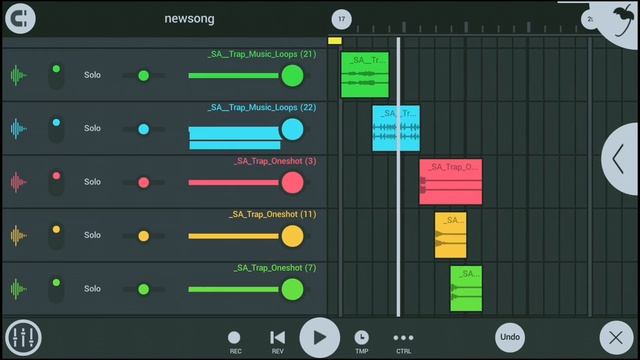Solo the Trap_Oneshot (3) track
This screenshot has height=360, width=640.
pos(92,182)
